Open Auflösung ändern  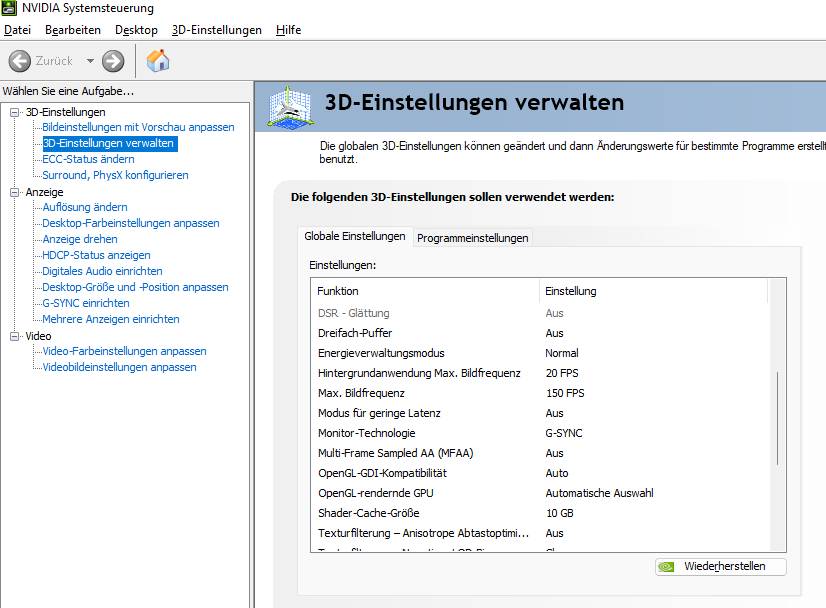point(85,207)
